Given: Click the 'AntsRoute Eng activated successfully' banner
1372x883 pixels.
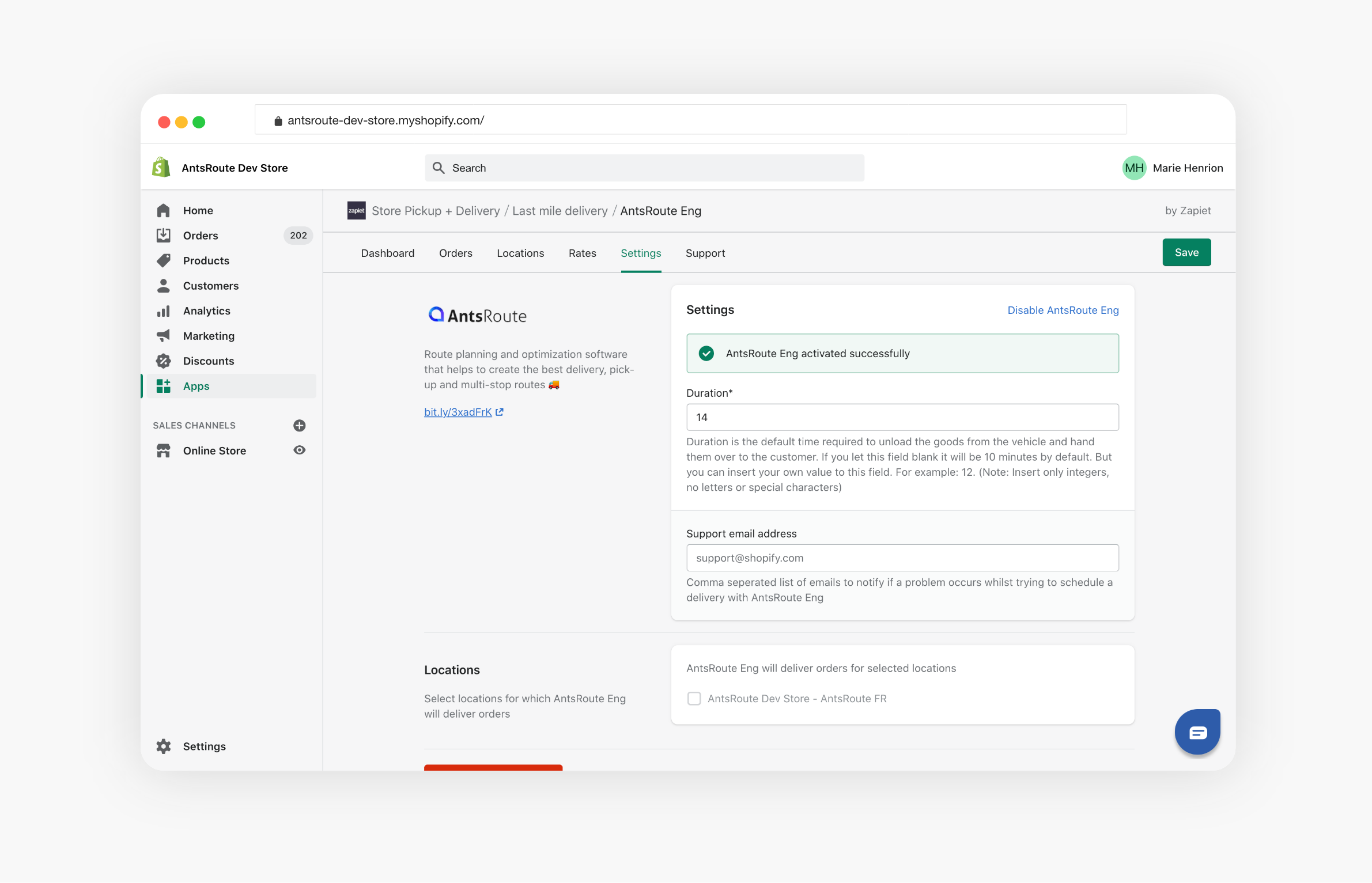Looking at the screenshot, I should 902,354.
